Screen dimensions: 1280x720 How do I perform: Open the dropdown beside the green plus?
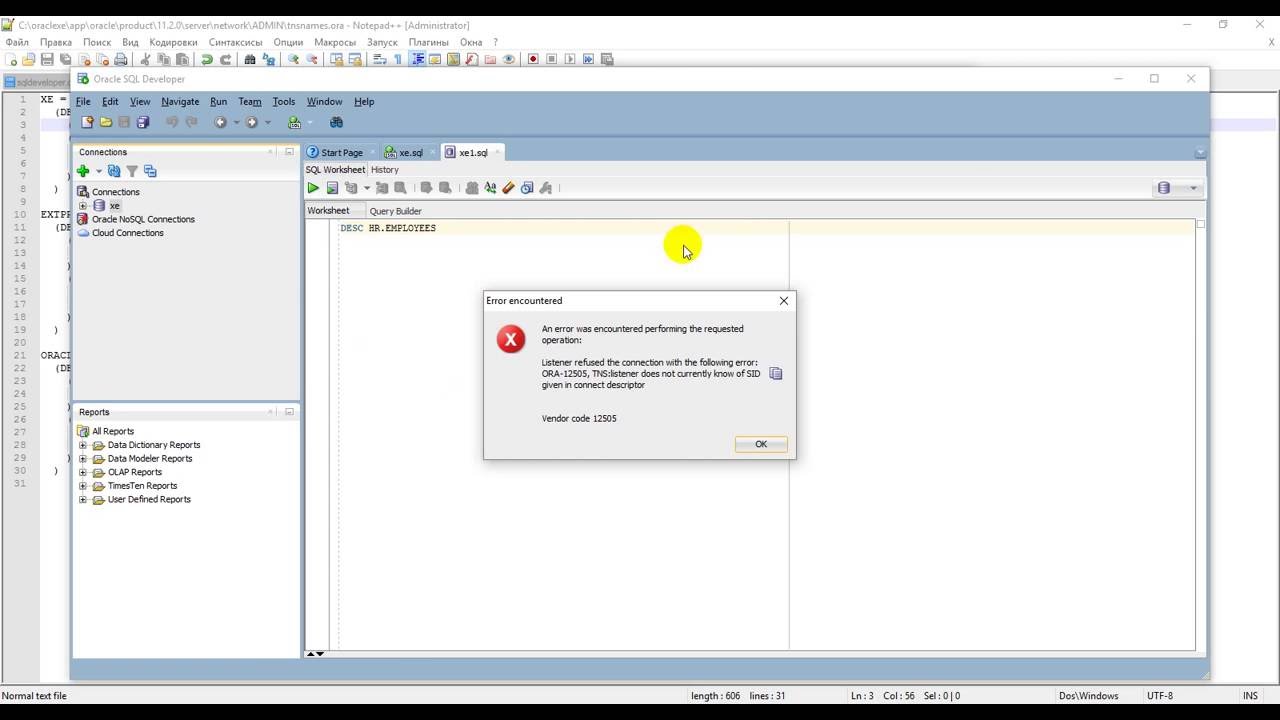point(99,171)
